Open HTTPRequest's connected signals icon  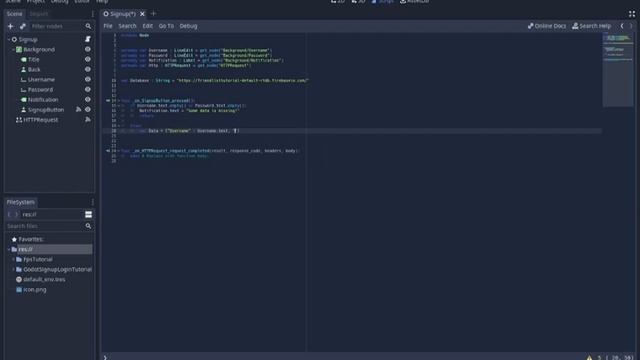point(88,120)
